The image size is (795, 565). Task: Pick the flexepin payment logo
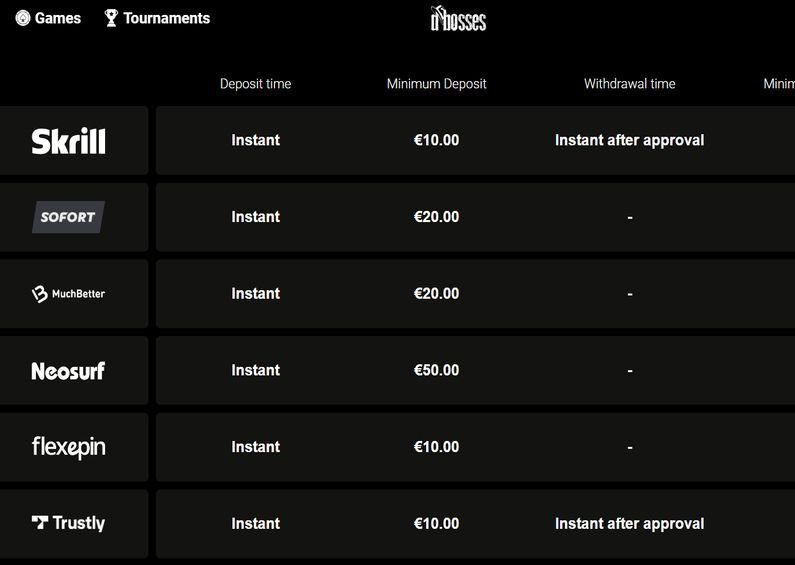pos(68,447)
